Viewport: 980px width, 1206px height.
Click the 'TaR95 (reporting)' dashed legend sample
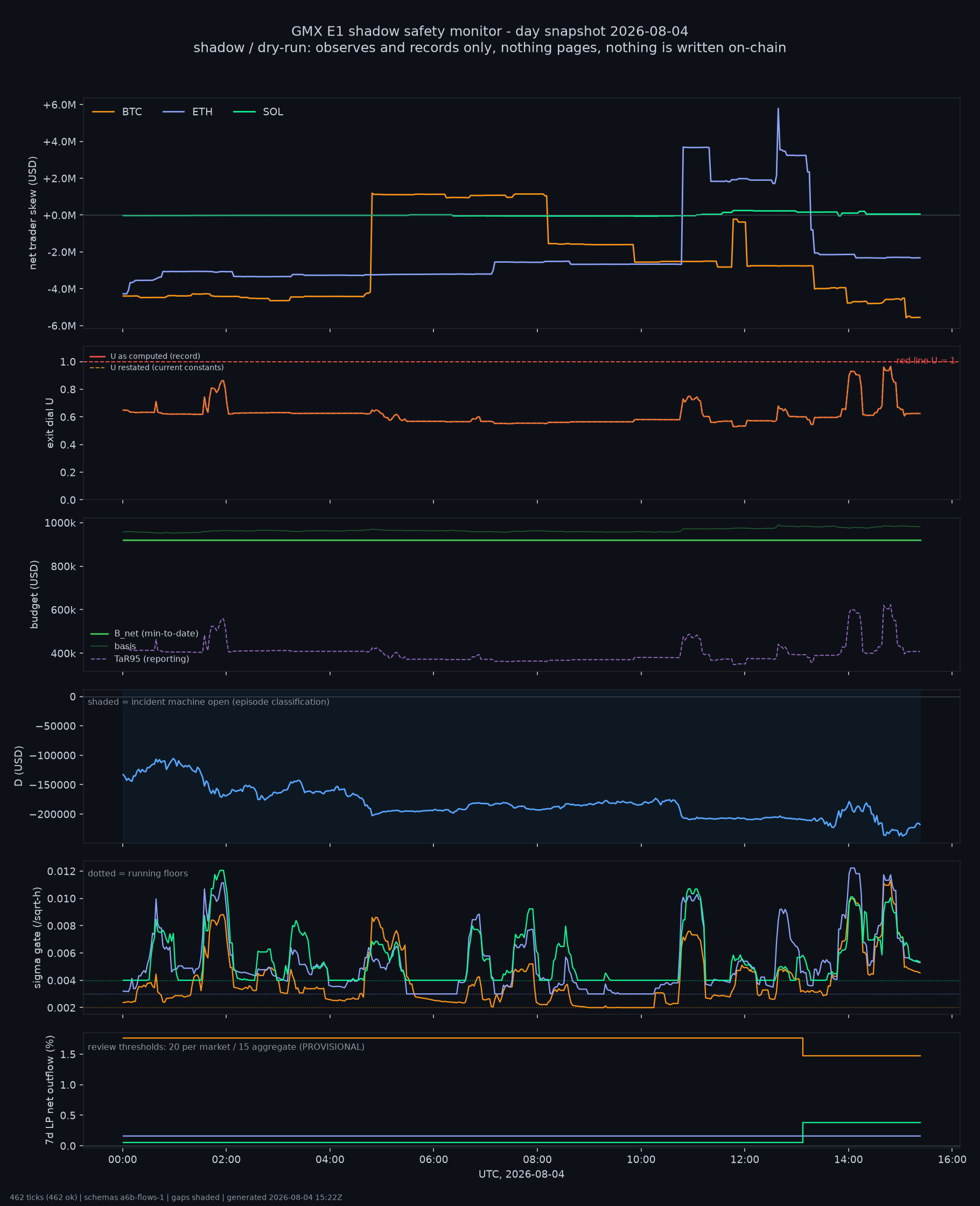pyautogui.click(x=100, y=658)
